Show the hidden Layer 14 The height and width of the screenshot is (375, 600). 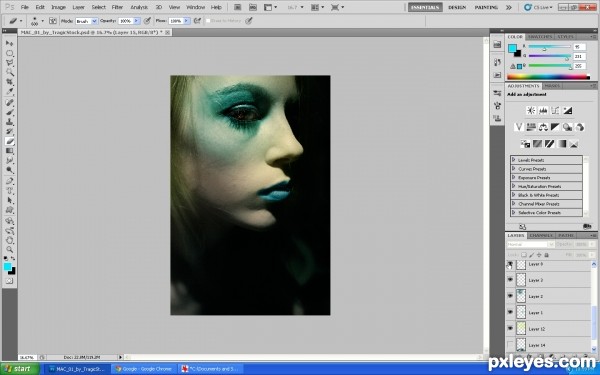coord(510,344)
